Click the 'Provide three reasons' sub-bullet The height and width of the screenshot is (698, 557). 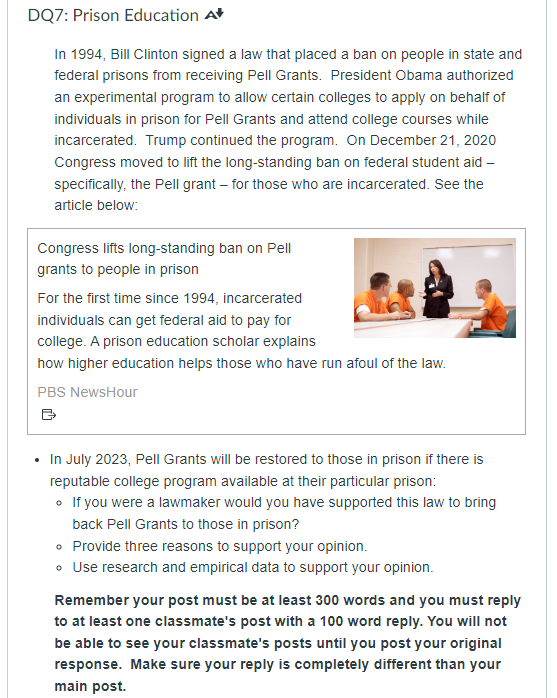(x=220, y=546)
